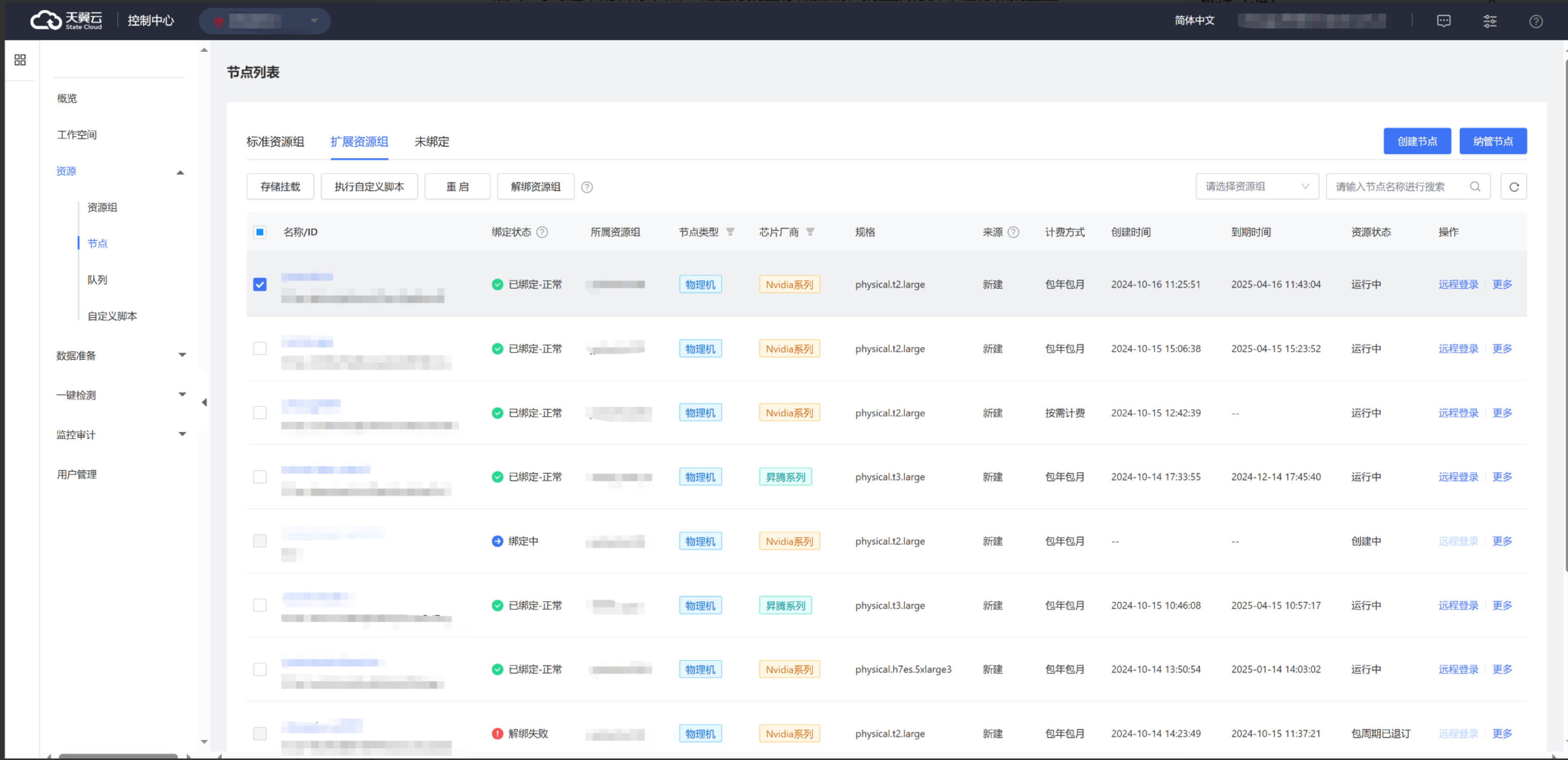This screenshot has height=760, width=1568.
Task: Click the search magnifier icon
Action: 1475,186
